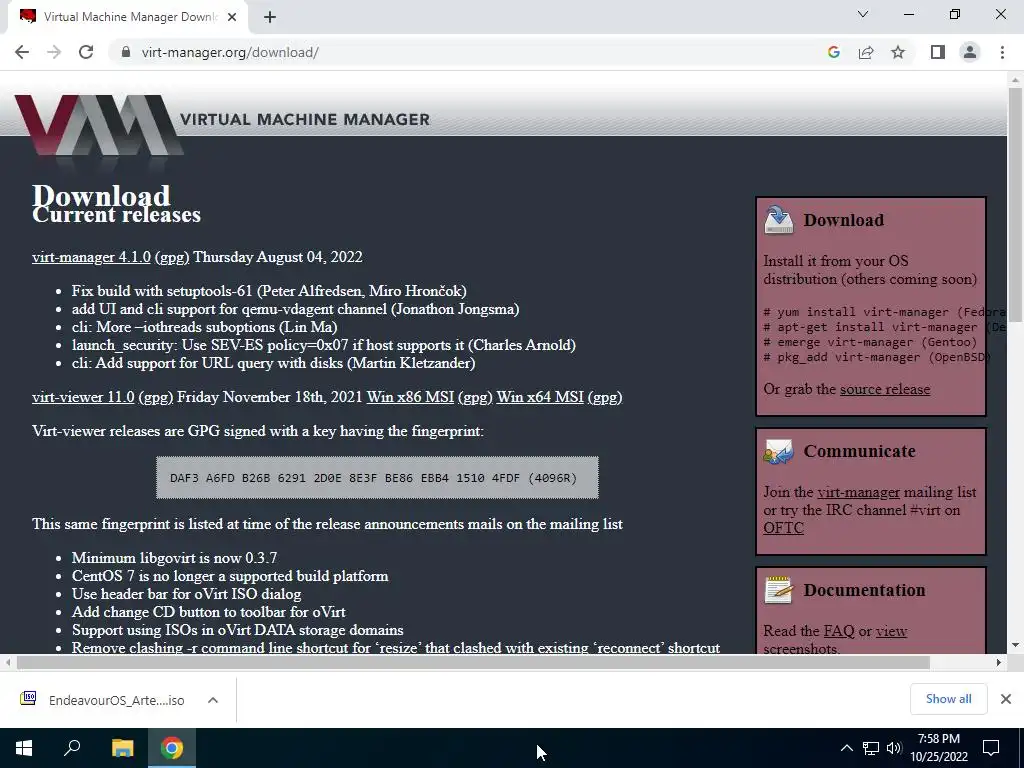Screen dimensions: 1024x768
Task: Open the browser side panel
Action: tap(938, 52)
